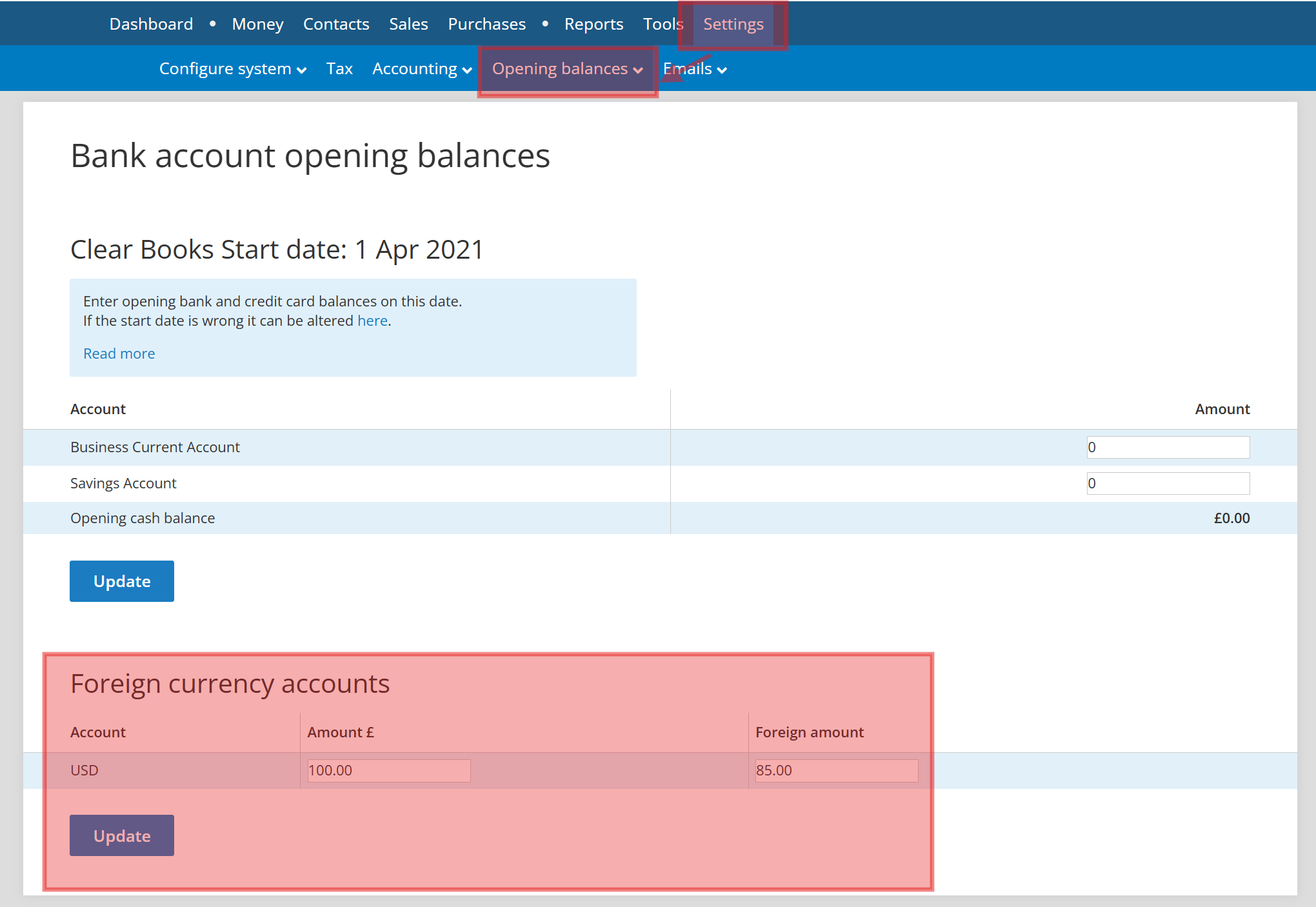
Task: Open the Tax submenu item
Action: pyautogui.click(x=339, y=69)
